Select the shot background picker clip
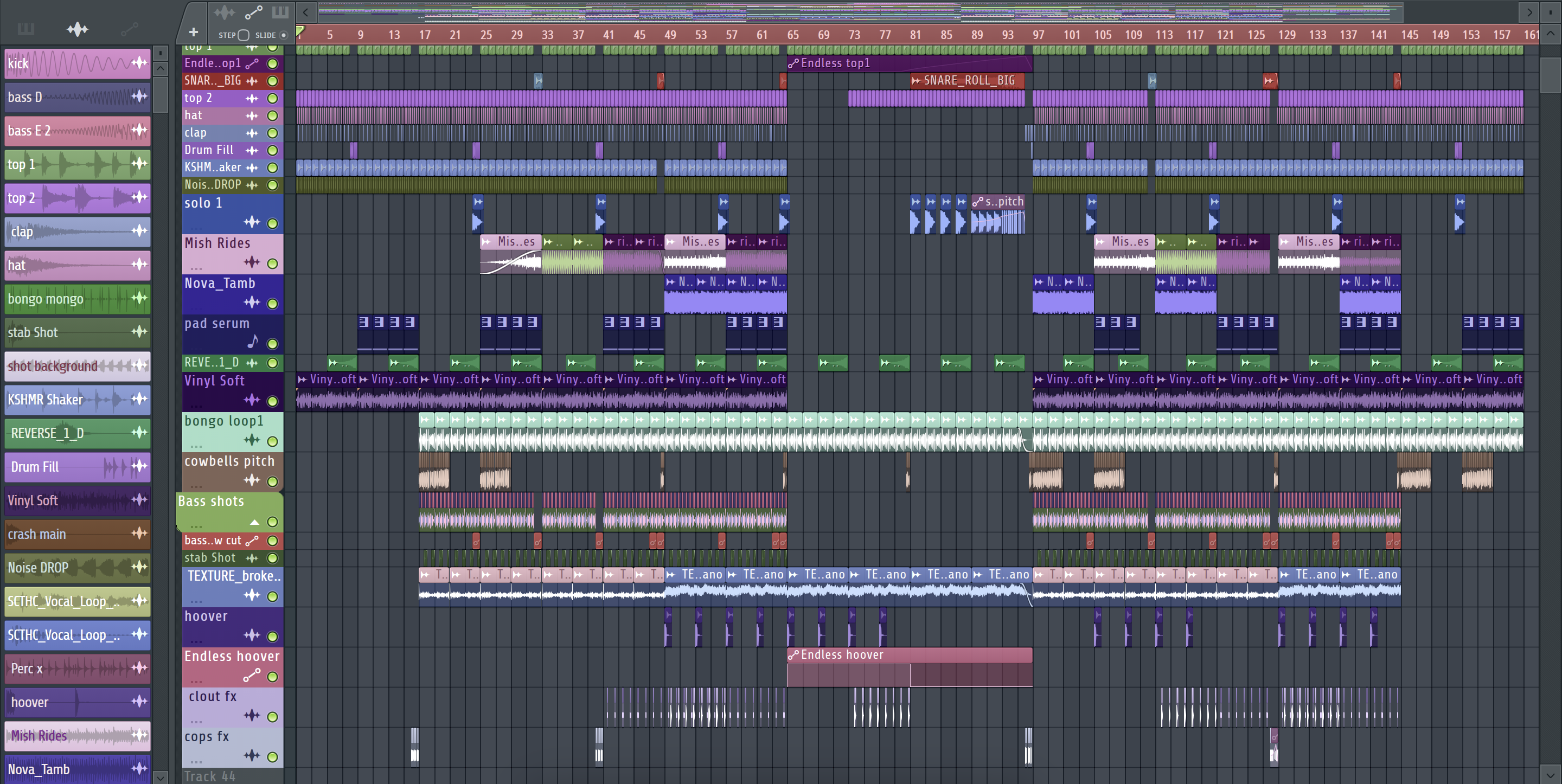The height and width of the screenshot is (784, 1562). (77, 365)
